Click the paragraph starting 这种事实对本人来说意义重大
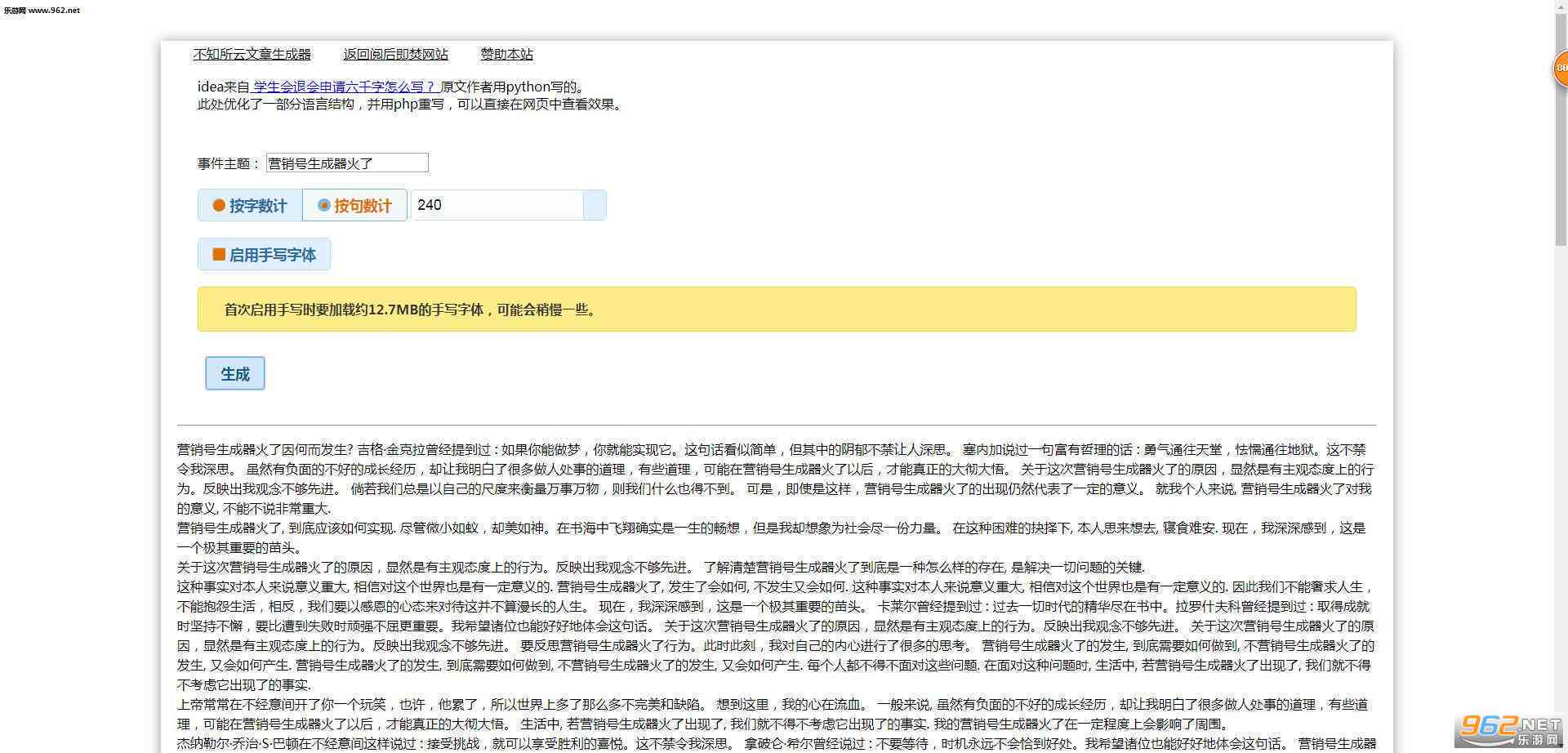Screen dimensions: 1568x753 [776, 635]
